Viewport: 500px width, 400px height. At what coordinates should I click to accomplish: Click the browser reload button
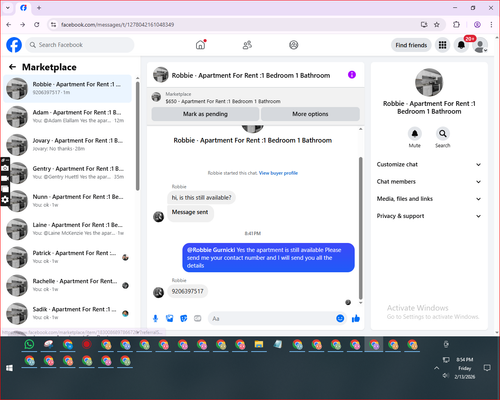[37, 24]
